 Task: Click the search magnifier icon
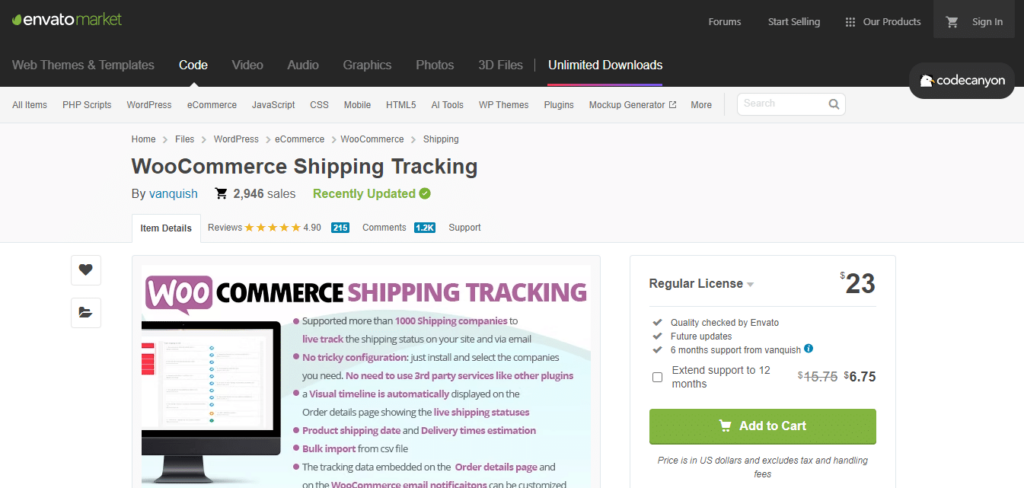pos(834,104)
